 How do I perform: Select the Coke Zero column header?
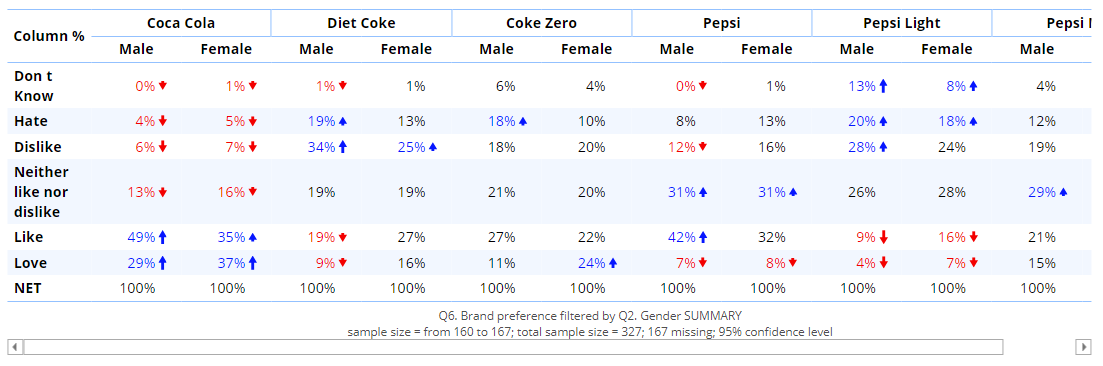pos(541,23)
